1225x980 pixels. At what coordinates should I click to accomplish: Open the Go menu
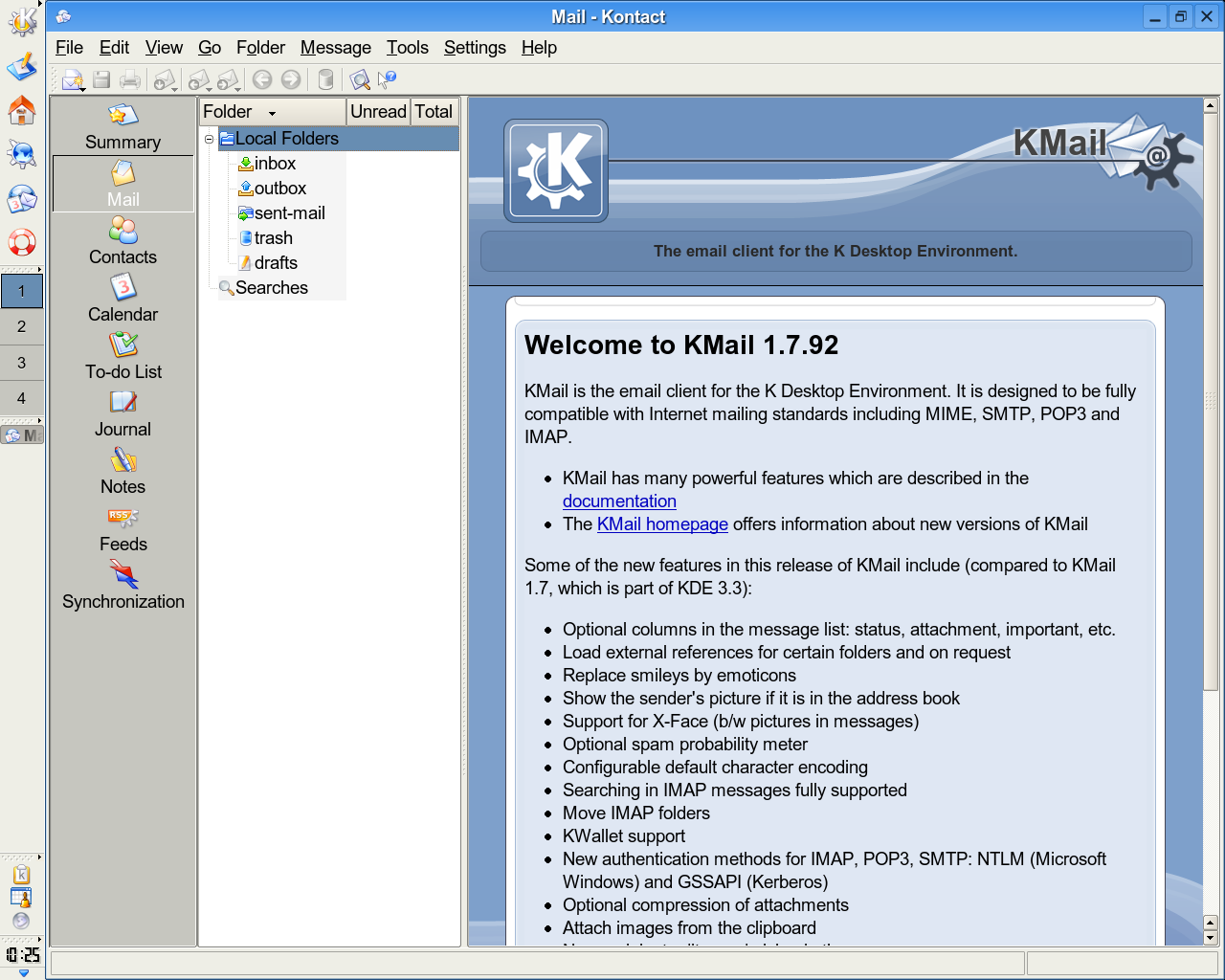point(210,48)
